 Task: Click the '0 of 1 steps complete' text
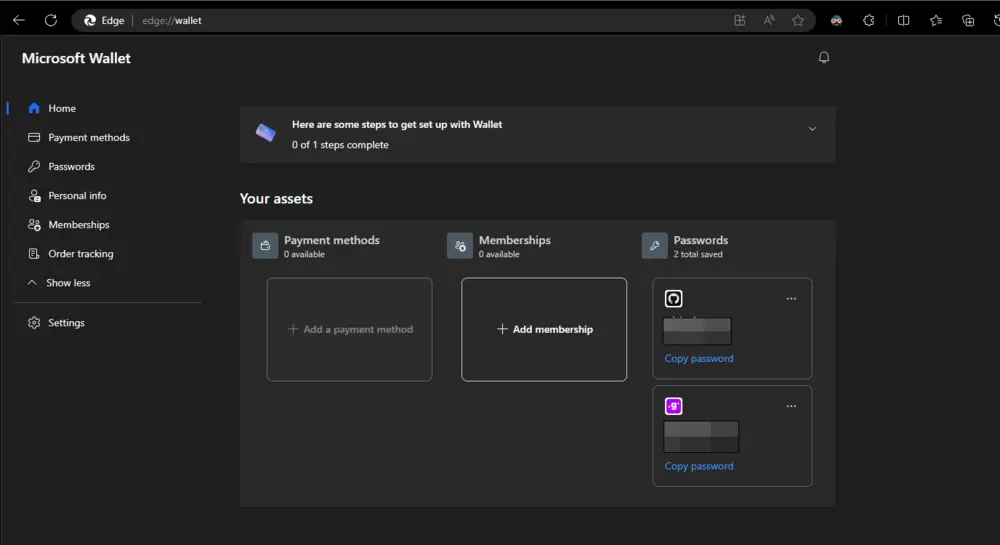[340, 145]
